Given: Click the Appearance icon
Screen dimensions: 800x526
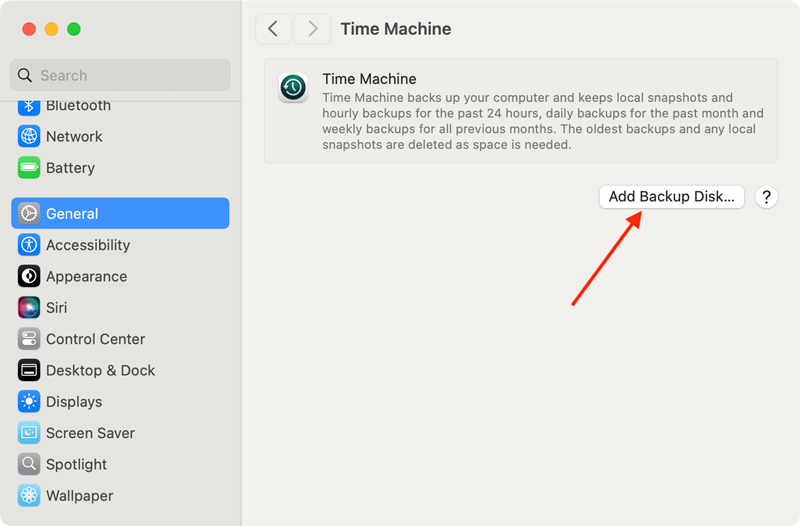Looking at the screenshot, I should pos(29,276).
